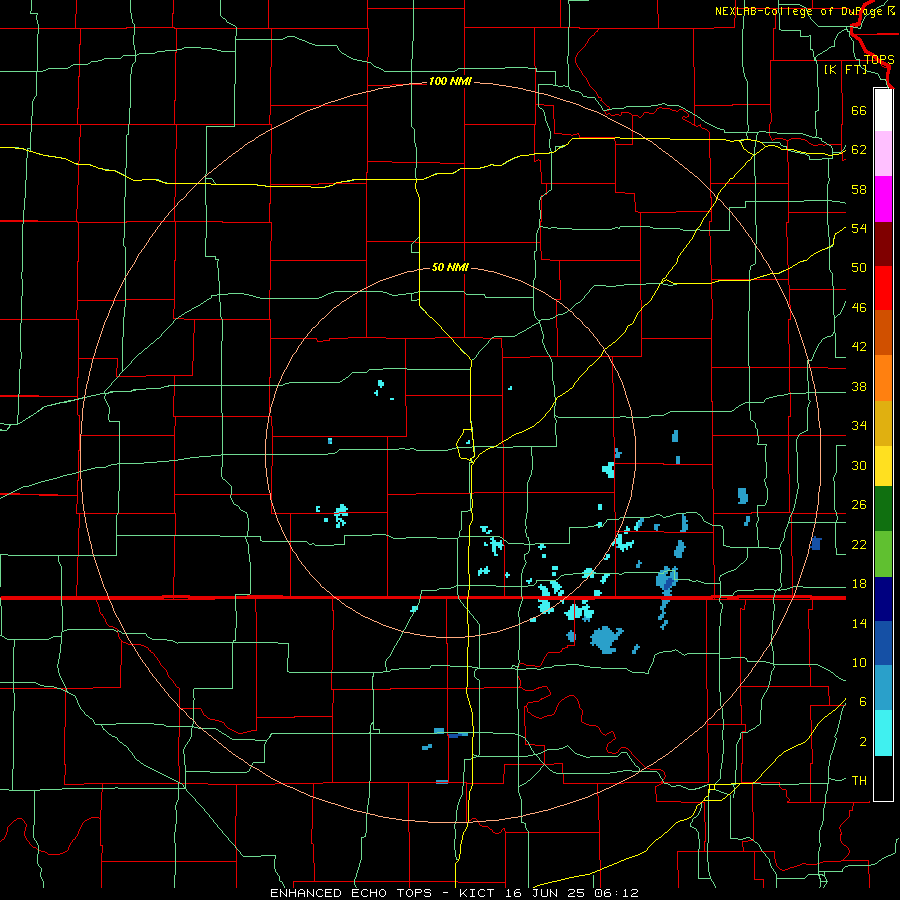Viewport: 900px width, 900px height.
Task: Click the black threshold swatch at scale bottom
Action: click(883, 778)
